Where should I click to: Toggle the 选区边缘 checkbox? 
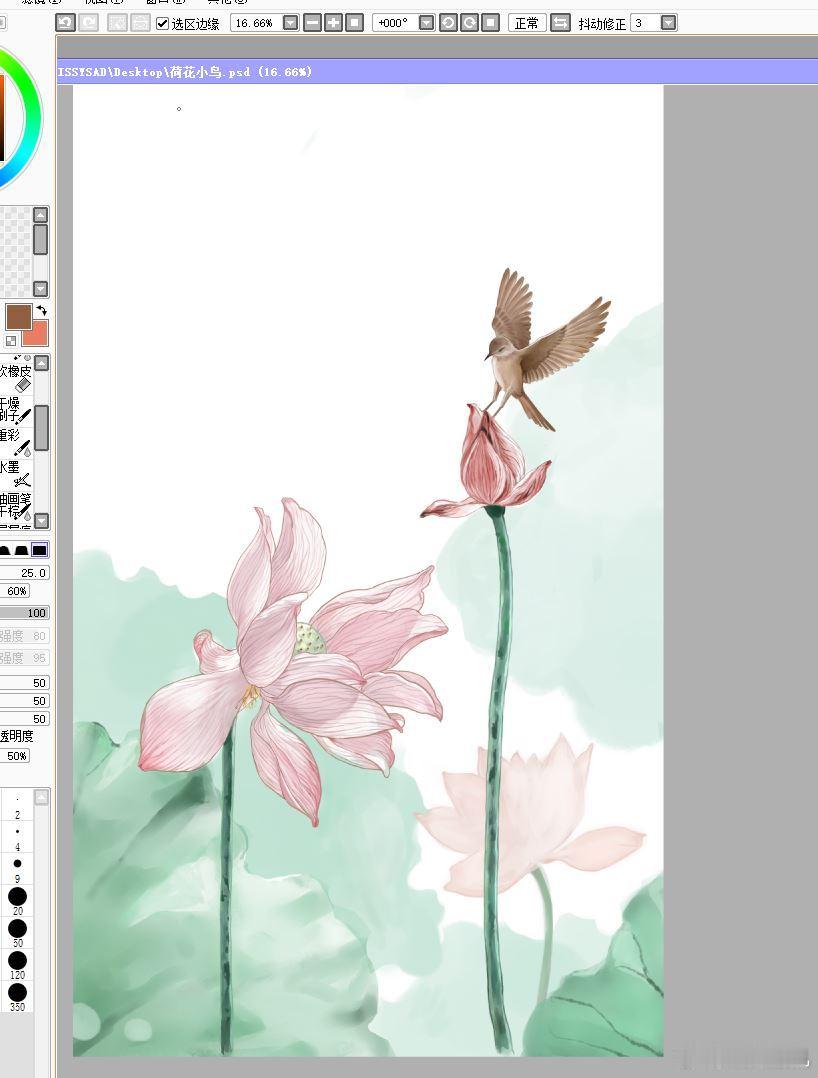click(162, 23)
